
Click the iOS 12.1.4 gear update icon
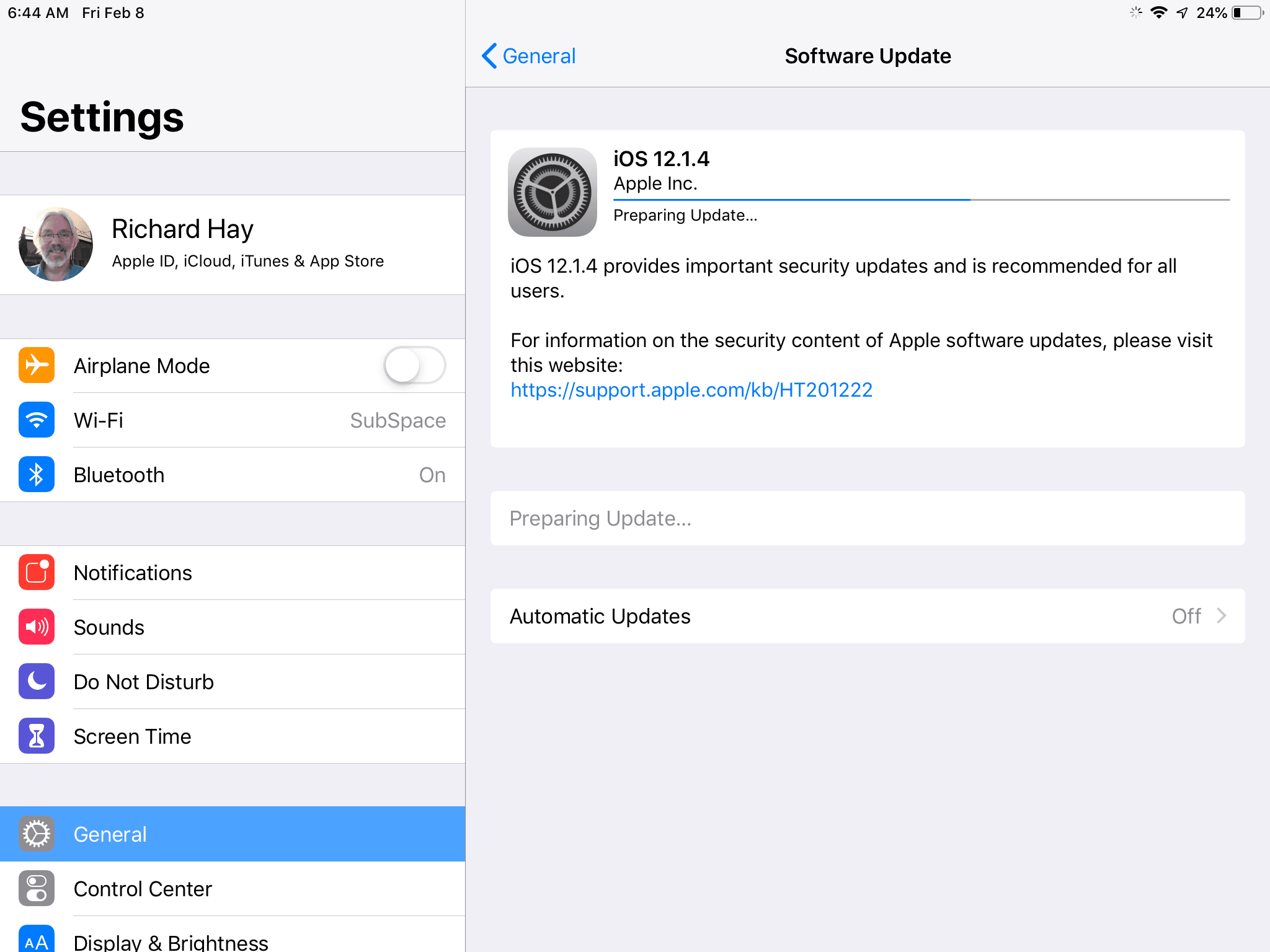(x=552, y=192)
